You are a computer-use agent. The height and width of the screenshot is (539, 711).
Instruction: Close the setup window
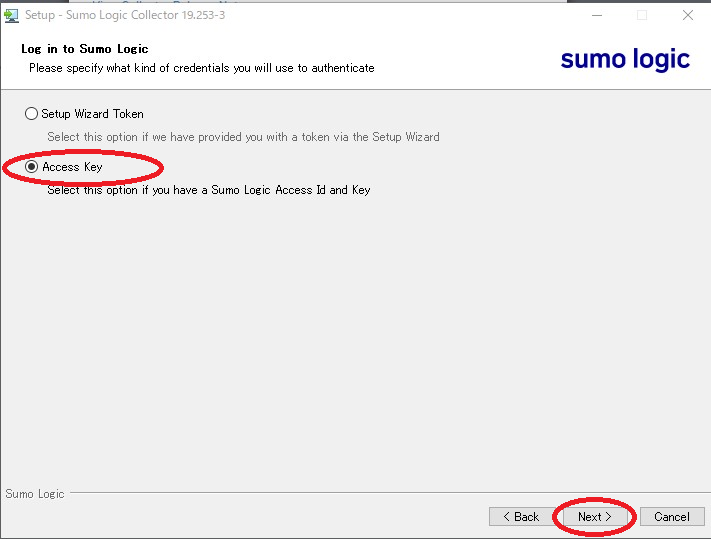[688, 15]
